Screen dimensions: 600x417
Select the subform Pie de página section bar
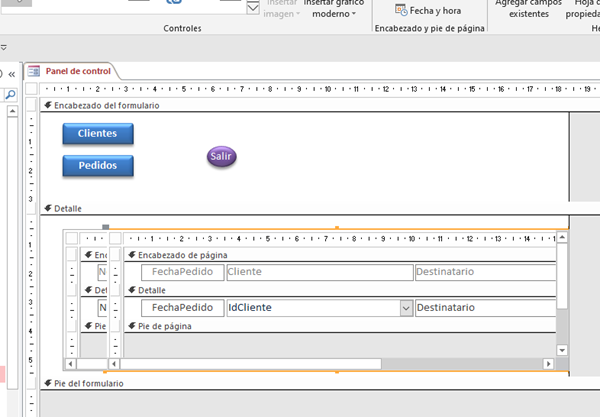pyautogui.click(x=340, y=326)
